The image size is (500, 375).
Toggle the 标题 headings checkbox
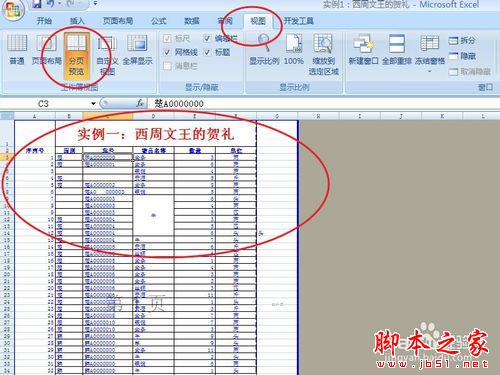click(217, 52)
